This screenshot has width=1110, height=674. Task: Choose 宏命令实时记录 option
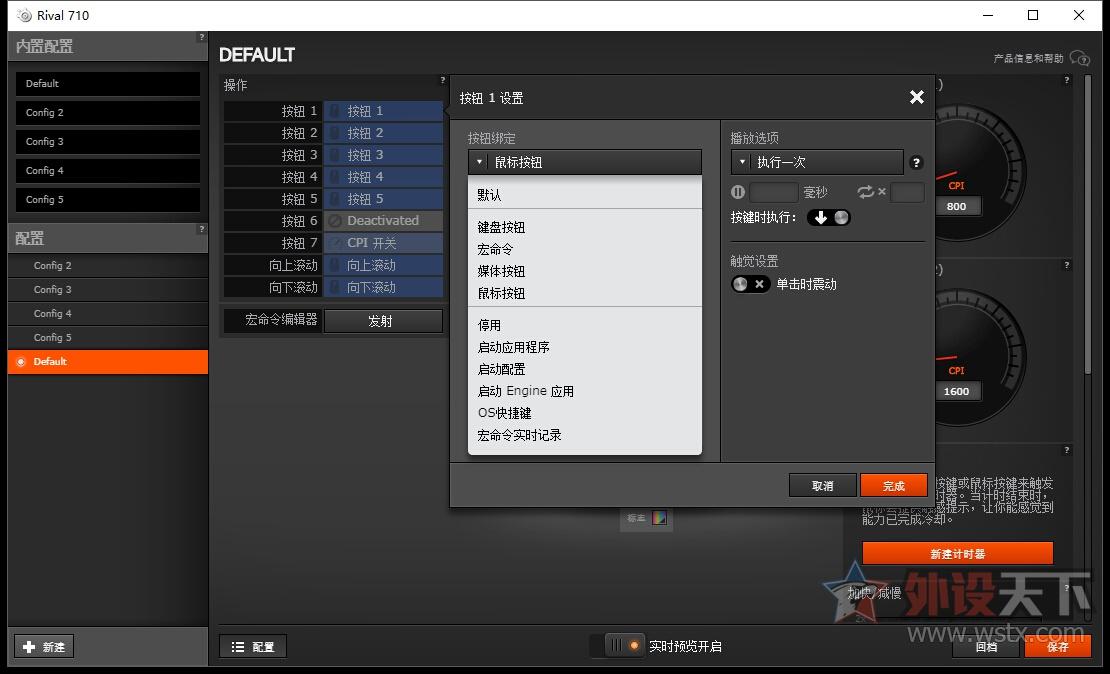click(x=519, y=435)
